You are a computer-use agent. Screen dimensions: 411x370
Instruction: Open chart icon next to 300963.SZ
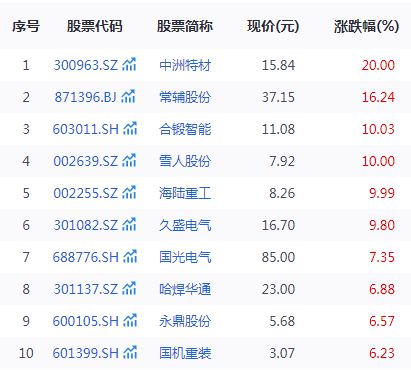129,65
